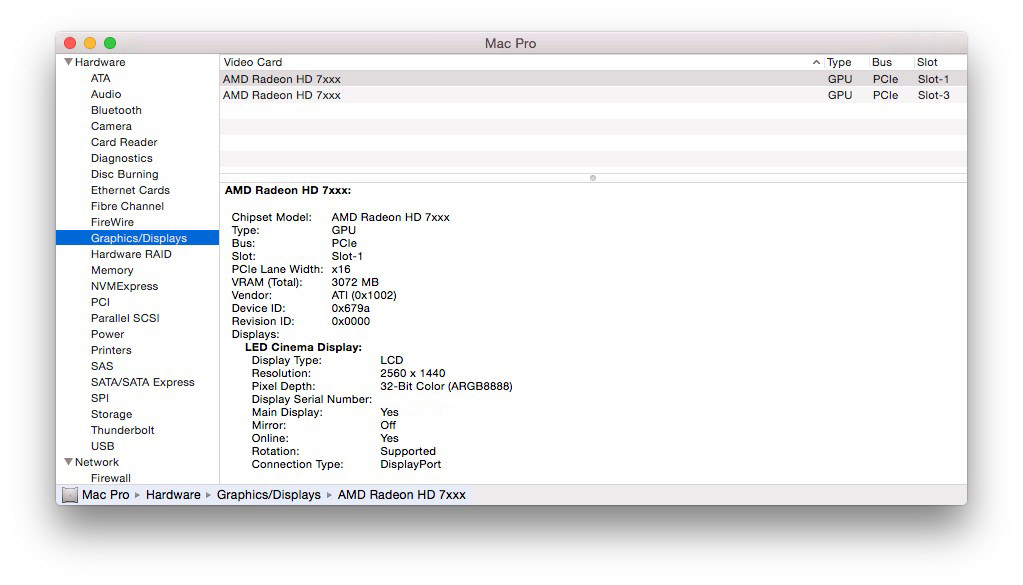Select the AMD Radeon row in Slot-1

click(593, 79)
